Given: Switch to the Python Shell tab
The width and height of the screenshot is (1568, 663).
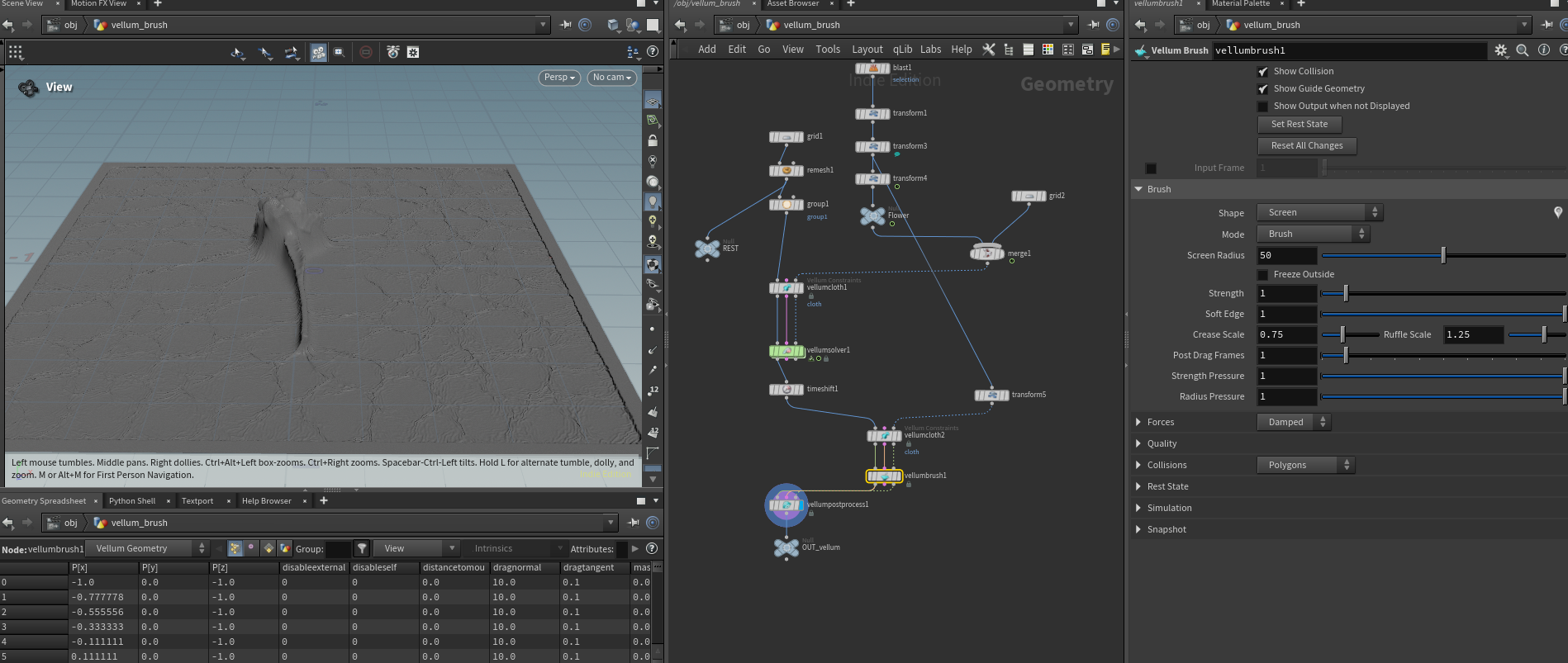Looking at the screenshot, I should tap(132, 501).
